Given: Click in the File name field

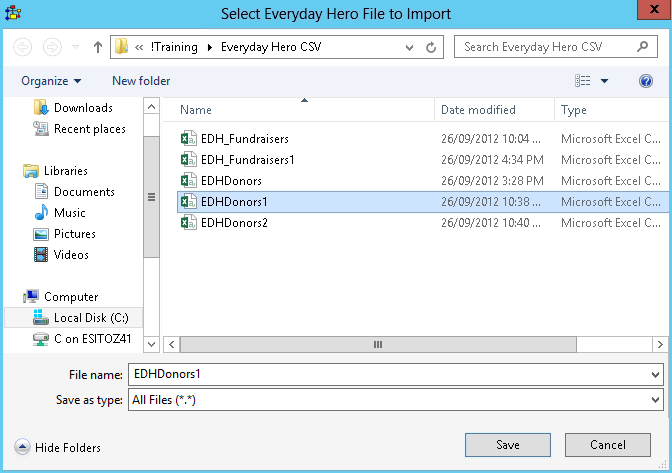Looking at the screenshot, I should click(388, 374).
